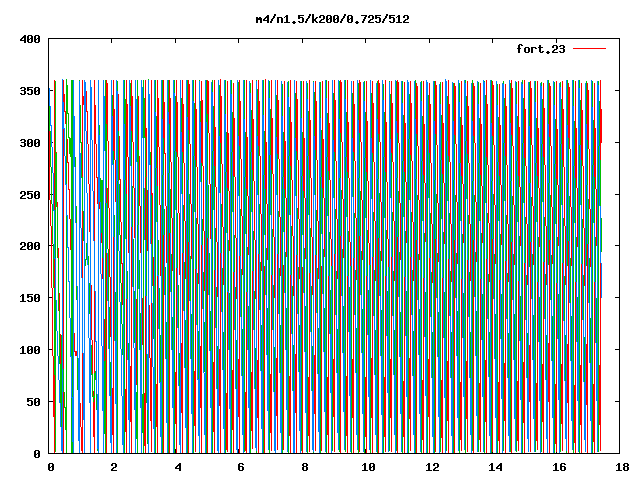The image size is (640, 480).
Task: Click x-axis label 18
Action: click(622, 467)
